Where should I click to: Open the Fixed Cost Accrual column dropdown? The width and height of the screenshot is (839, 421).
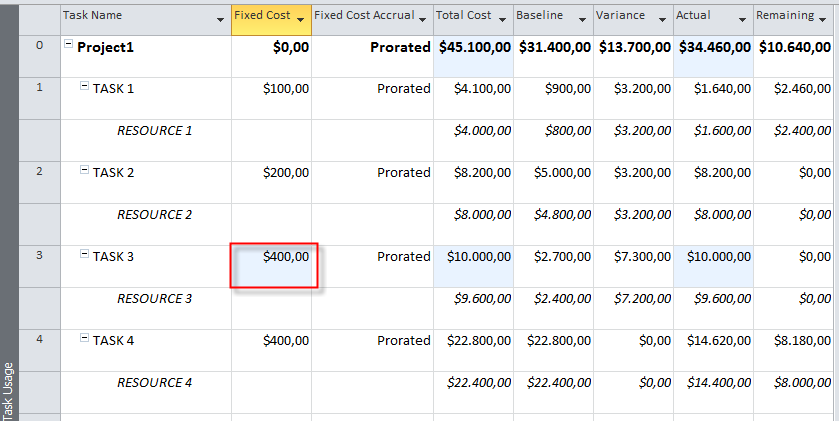423,20
